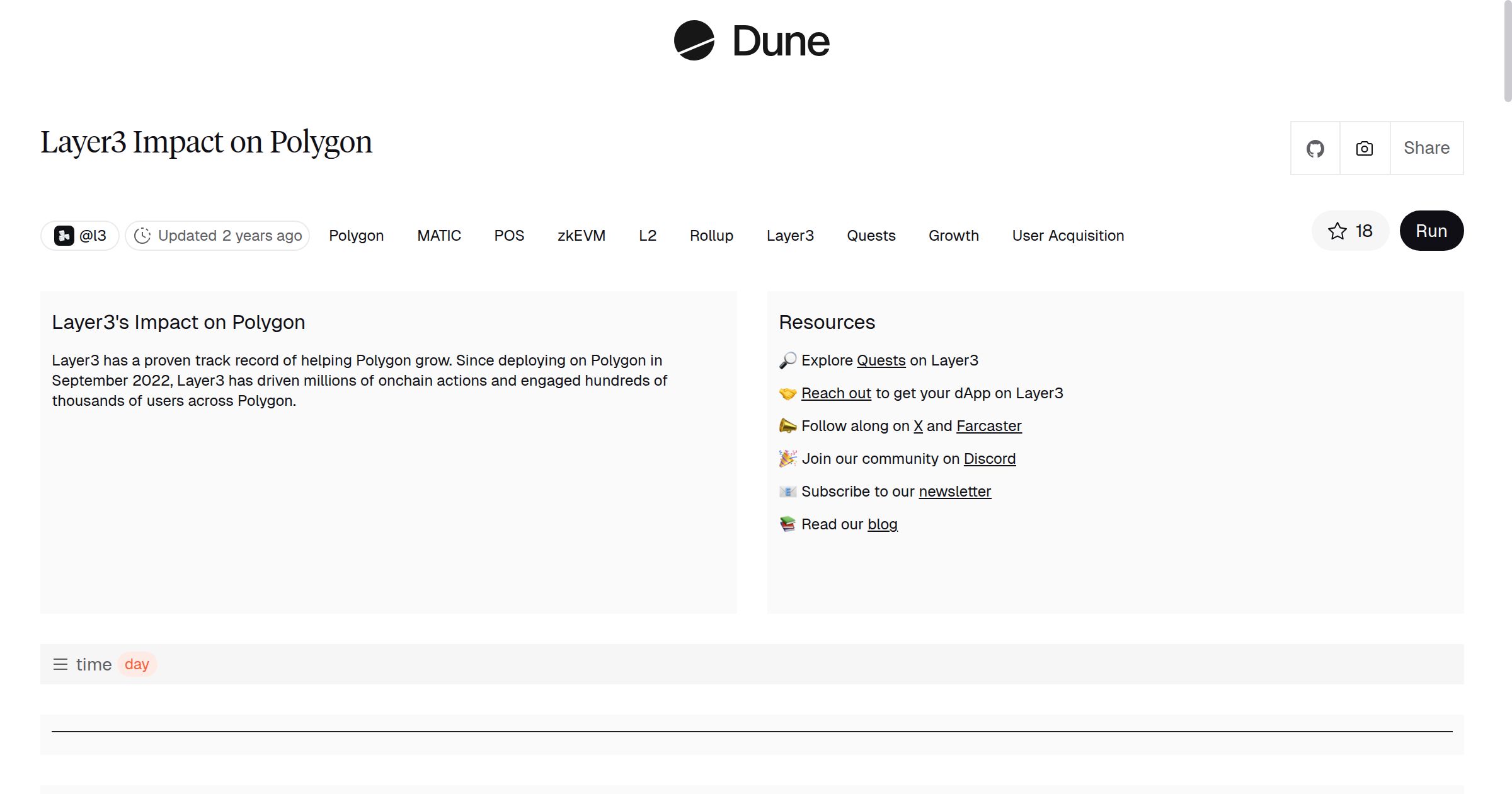Open the Share button
Screen dimensions: 1512x794
(x=1426, y=149)
